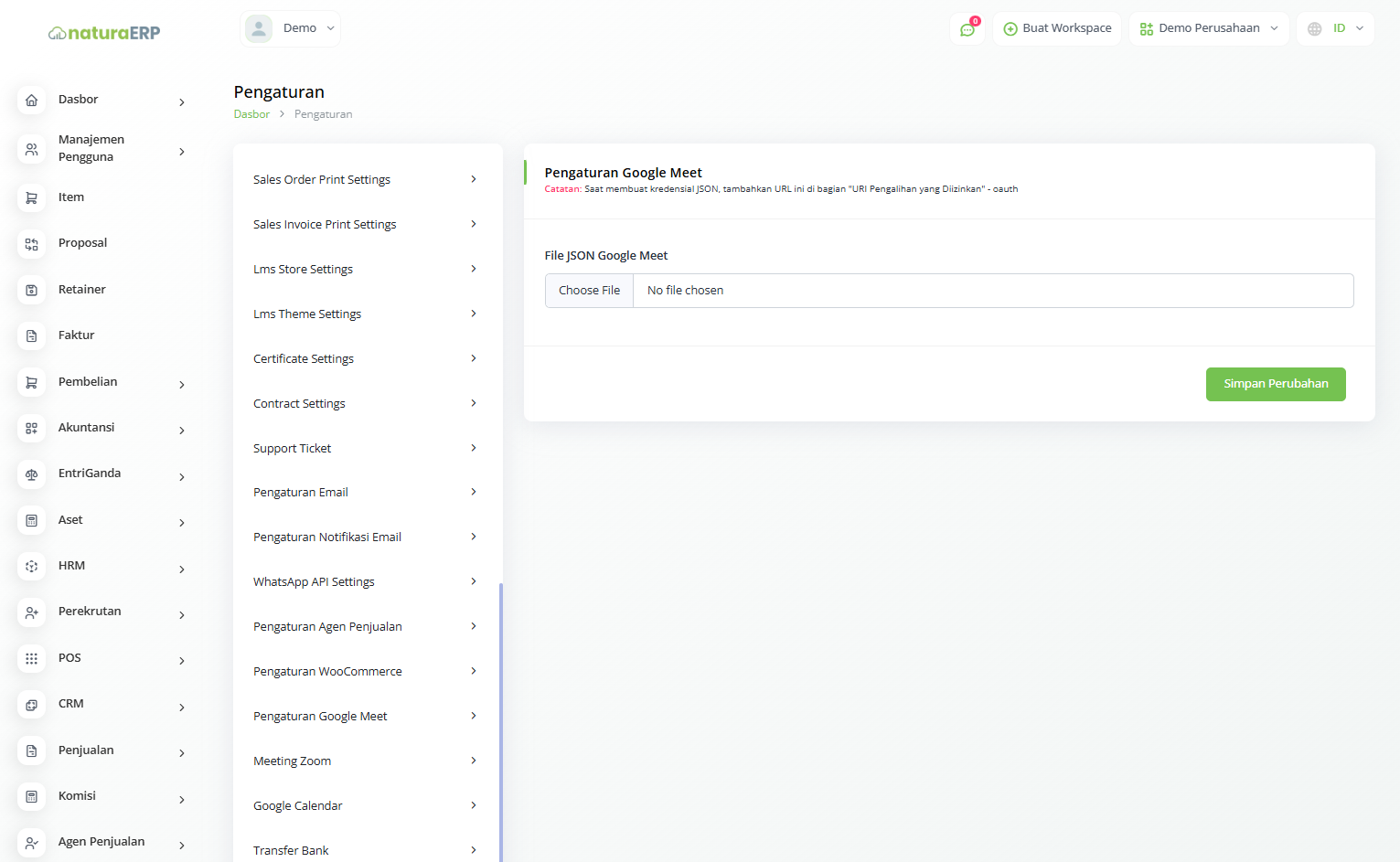This screenshot has width=1400, height=862.
Task: Click the HRM sidebar icon
Action: pos(31,566)
